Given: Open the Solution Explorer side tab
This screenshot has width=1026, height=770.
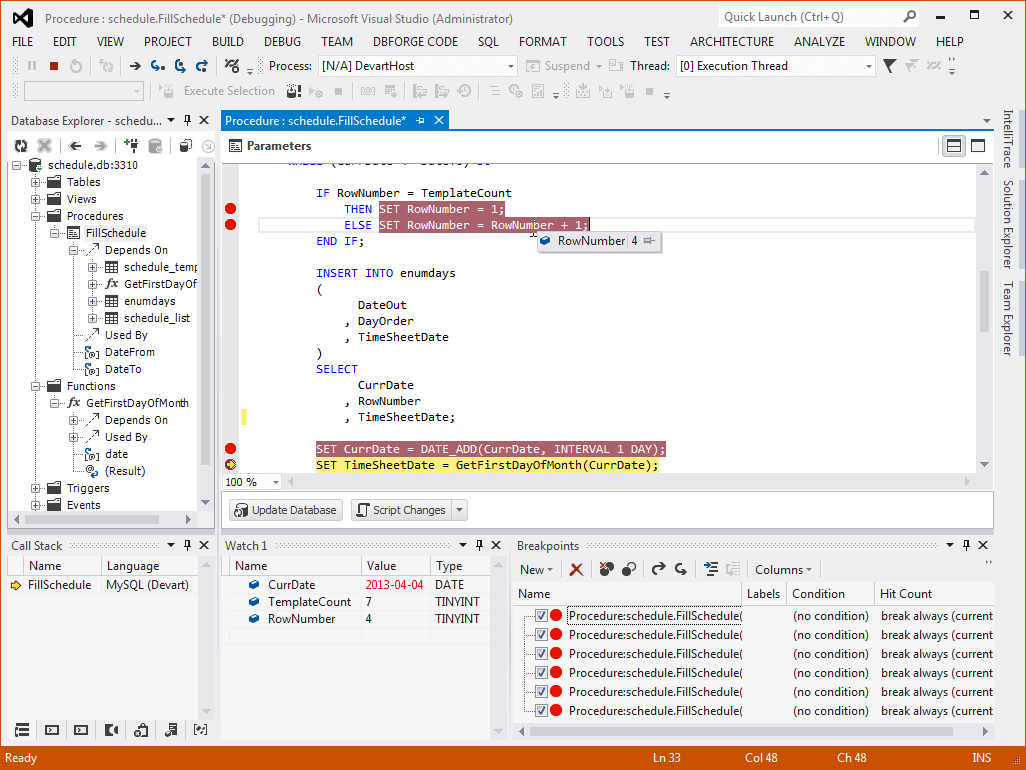Looking at the screenshot, I should point(1008,224).
